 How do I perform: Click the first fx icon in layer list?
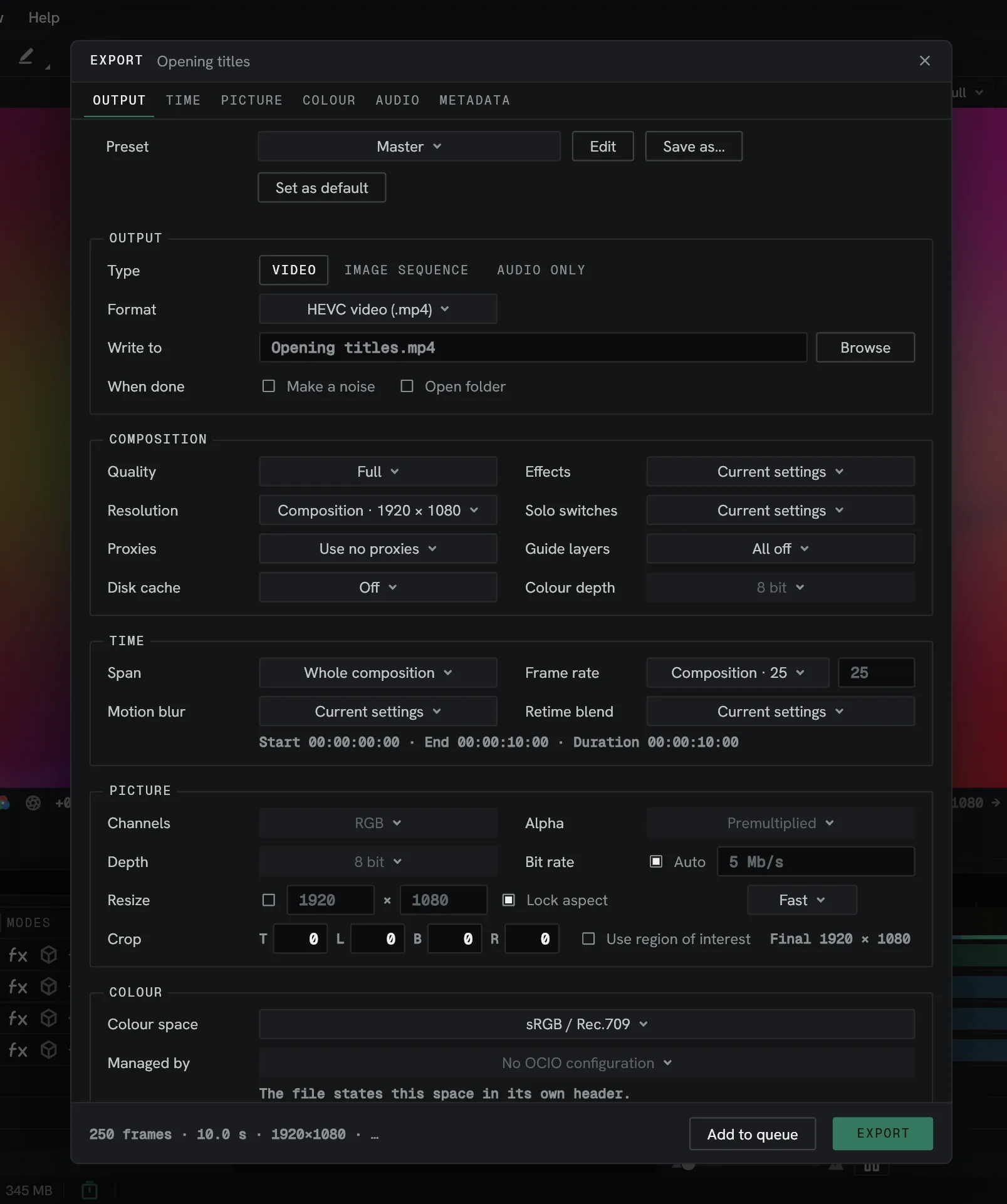pyautogui.click(x=18, y=955)
